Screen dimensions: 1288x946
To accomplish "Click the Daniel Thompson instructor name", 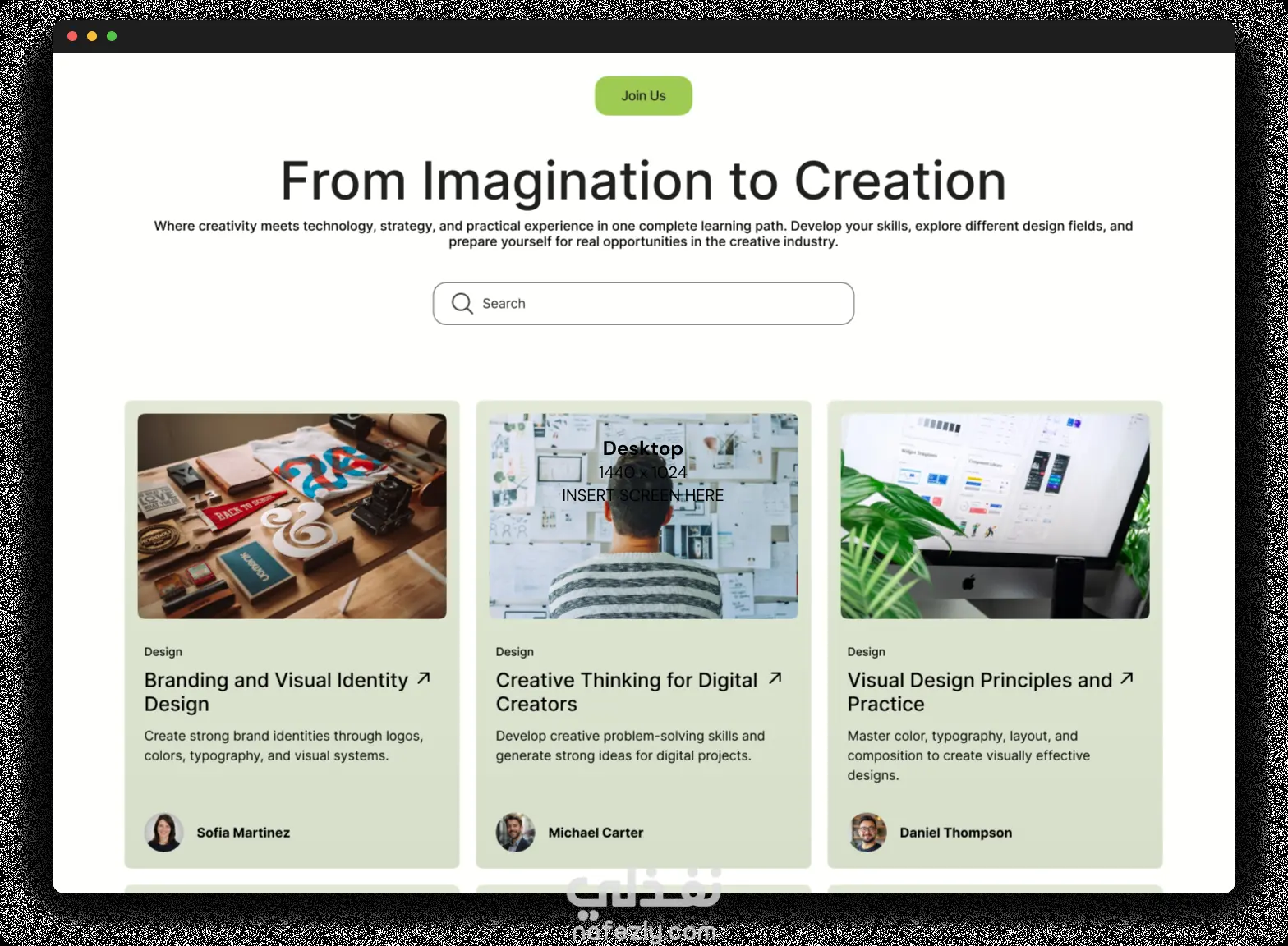I will (x=955, y=833).
